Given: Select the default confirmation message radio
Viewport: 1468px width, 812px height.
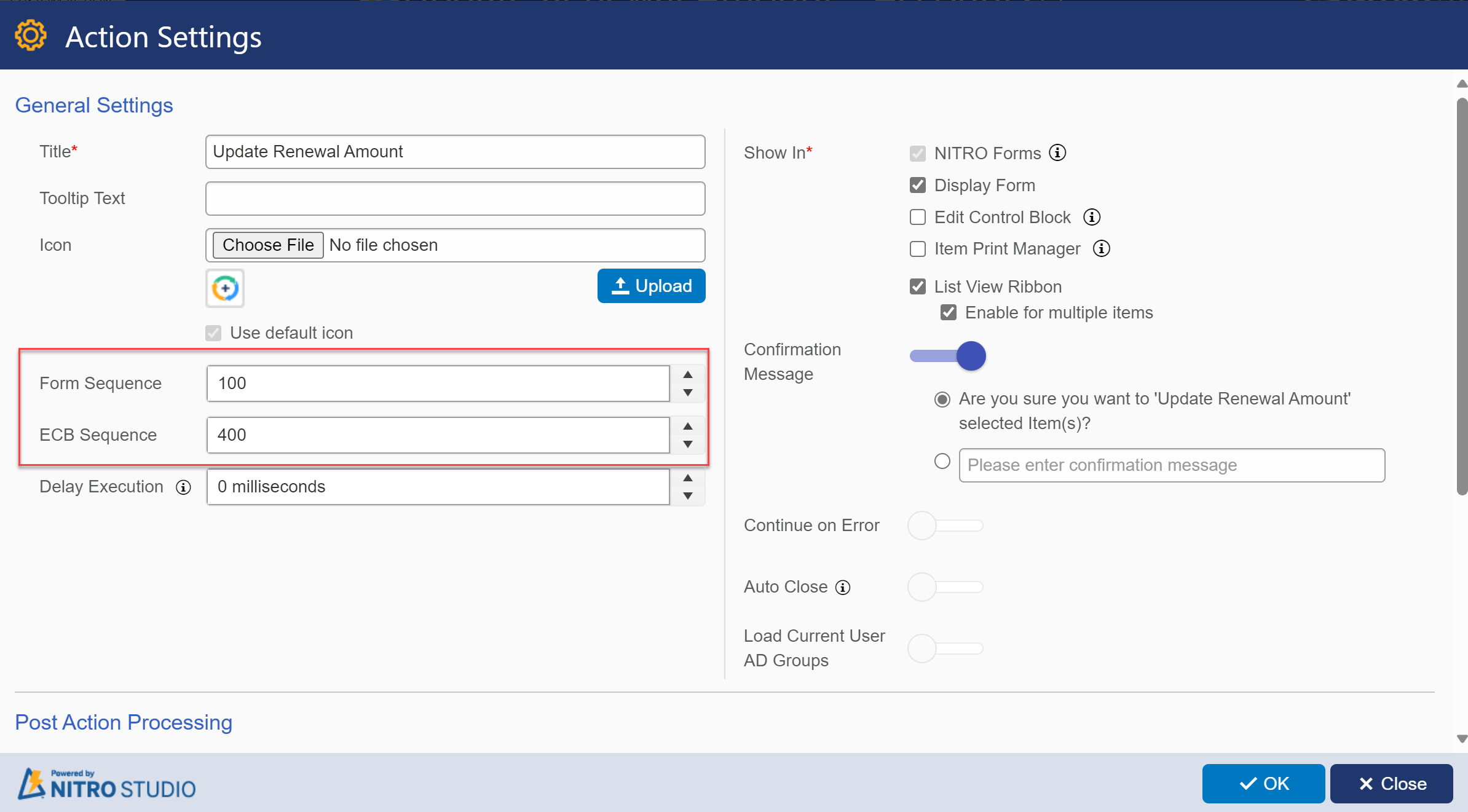Looking at the screenshot, I should pyautogui.click(x=942, y=400).
